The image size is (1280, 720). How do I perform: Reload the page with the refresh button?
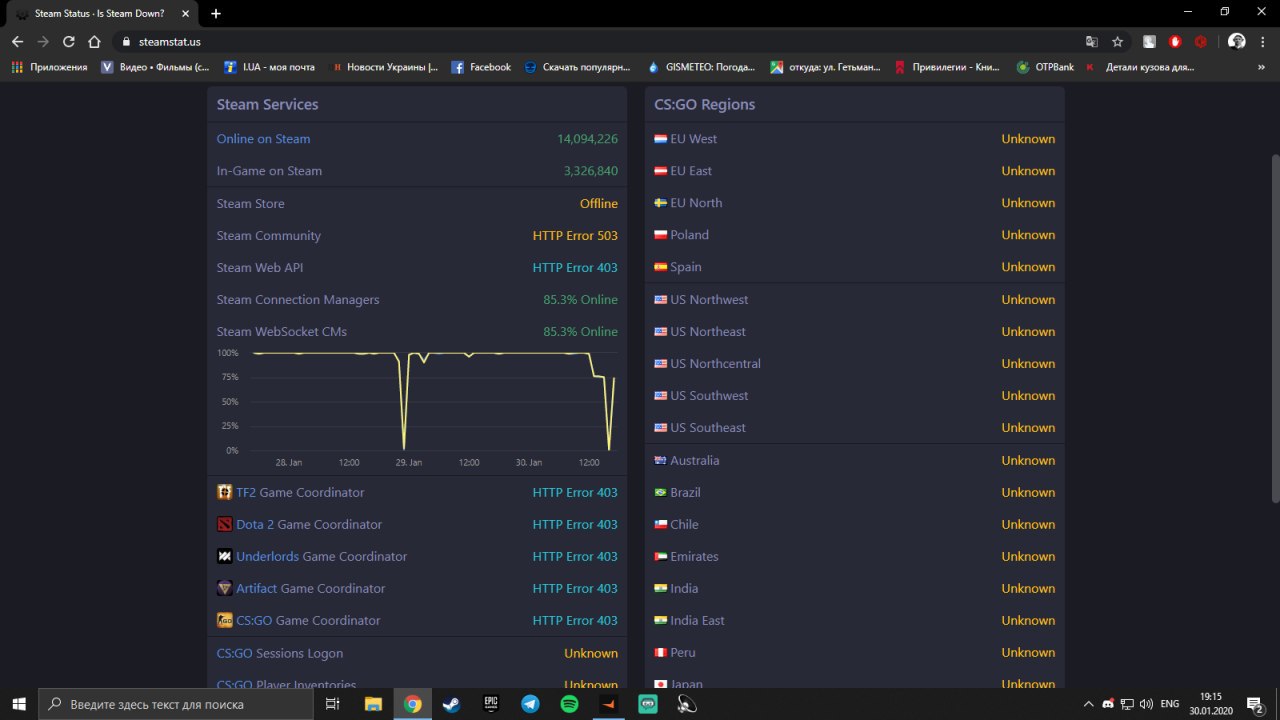pos(68,42)
